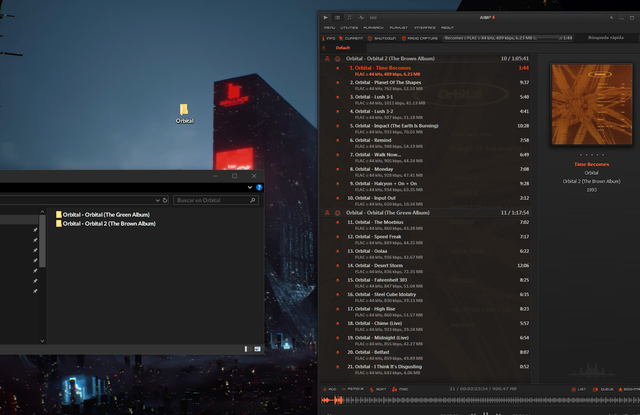Click the orange dot icon beside Orbital - Remind

tap(338, 140)
